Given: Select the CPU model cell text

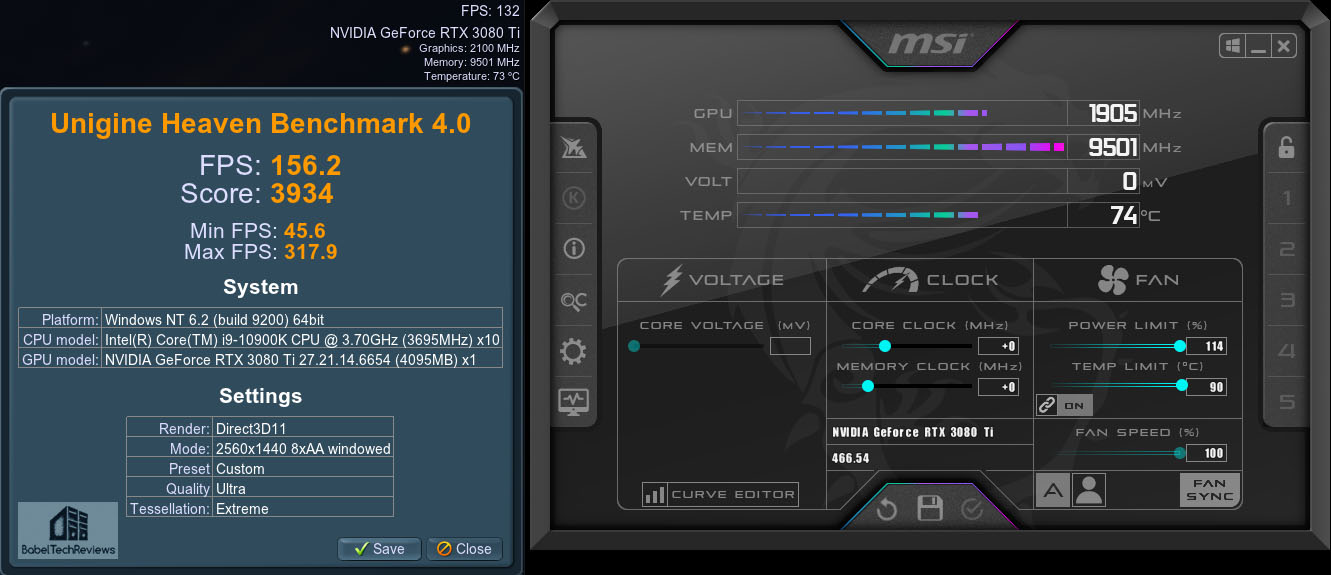Looking at the screenshot, I should pyautogui.click(x=302, y=340).
